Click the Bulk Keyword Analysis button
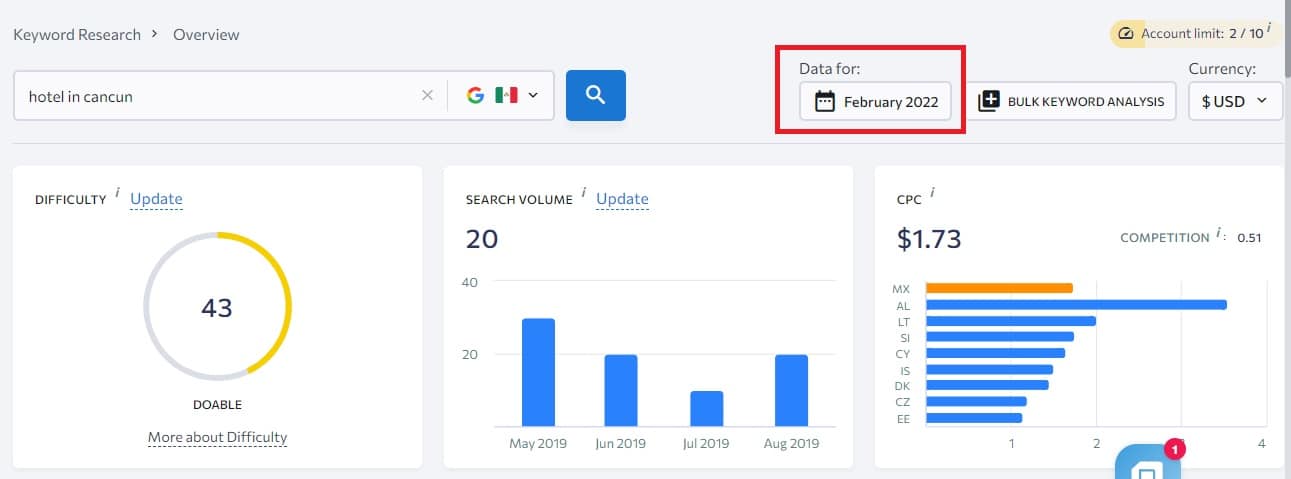Viewport: 1291px width, 479px height. coord(1072,101)
